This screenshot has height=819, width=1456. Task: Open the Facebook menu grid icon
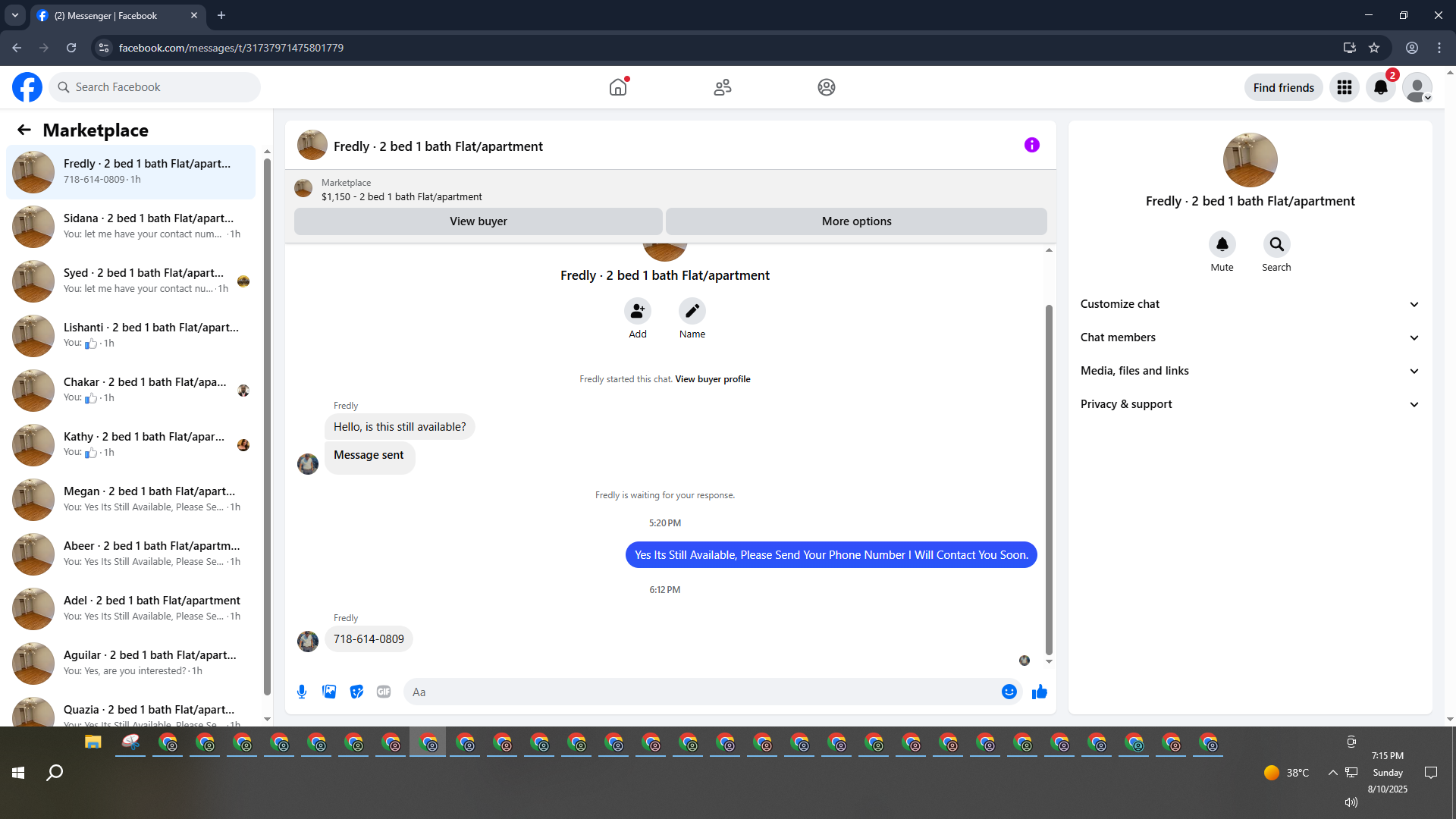click(x=1344, y=87)
